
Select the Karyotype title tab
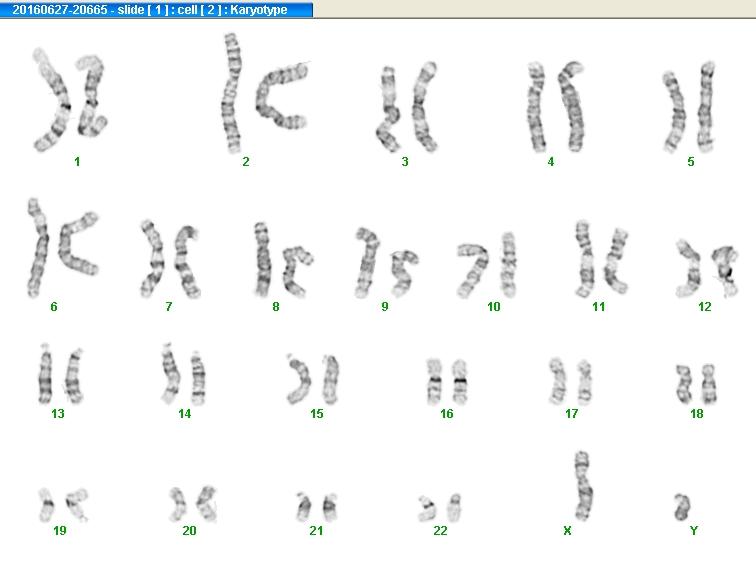pos(156,10)
